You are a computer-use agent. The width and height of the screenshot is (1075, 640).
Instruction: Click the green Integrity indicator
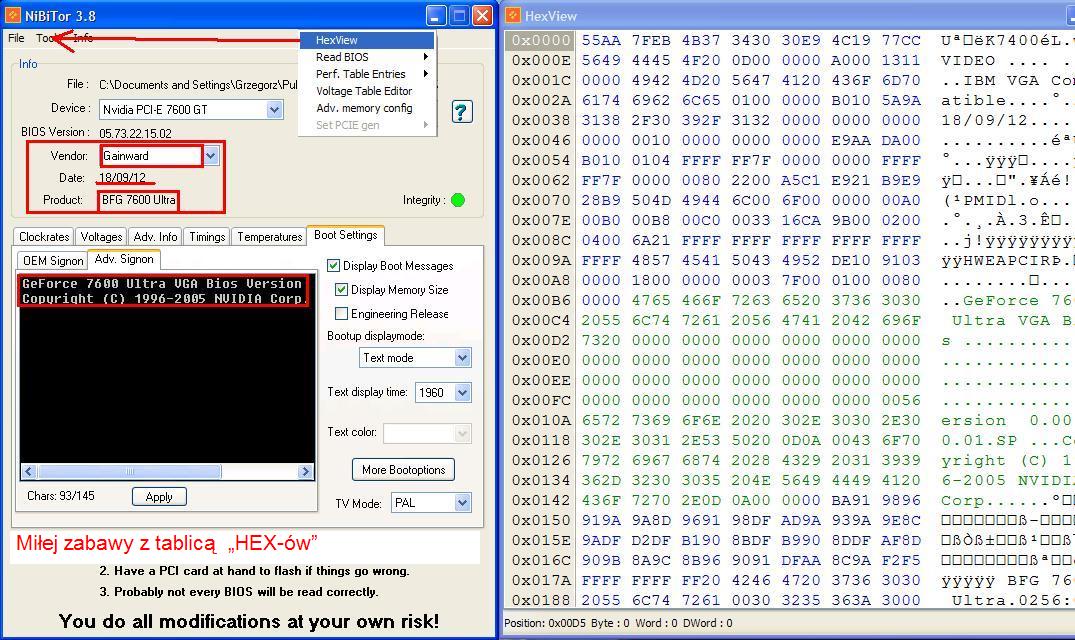coord(458,200)
